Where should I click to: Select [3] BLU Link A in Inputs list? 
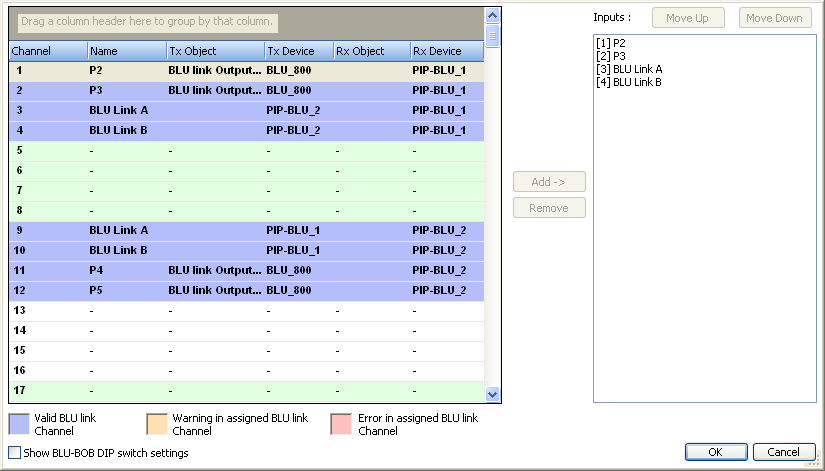click(629, 69)
